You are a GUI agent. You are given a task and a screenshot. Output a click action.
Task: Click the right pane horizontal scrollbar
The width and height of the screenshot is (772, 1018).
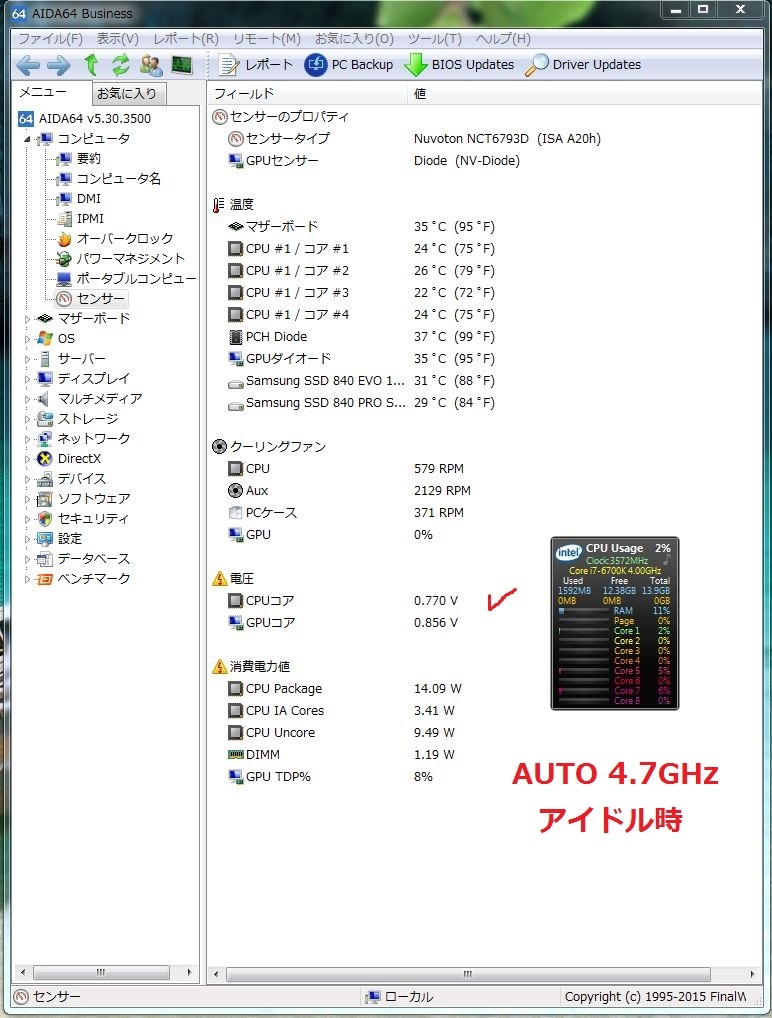tap(484, 974)
